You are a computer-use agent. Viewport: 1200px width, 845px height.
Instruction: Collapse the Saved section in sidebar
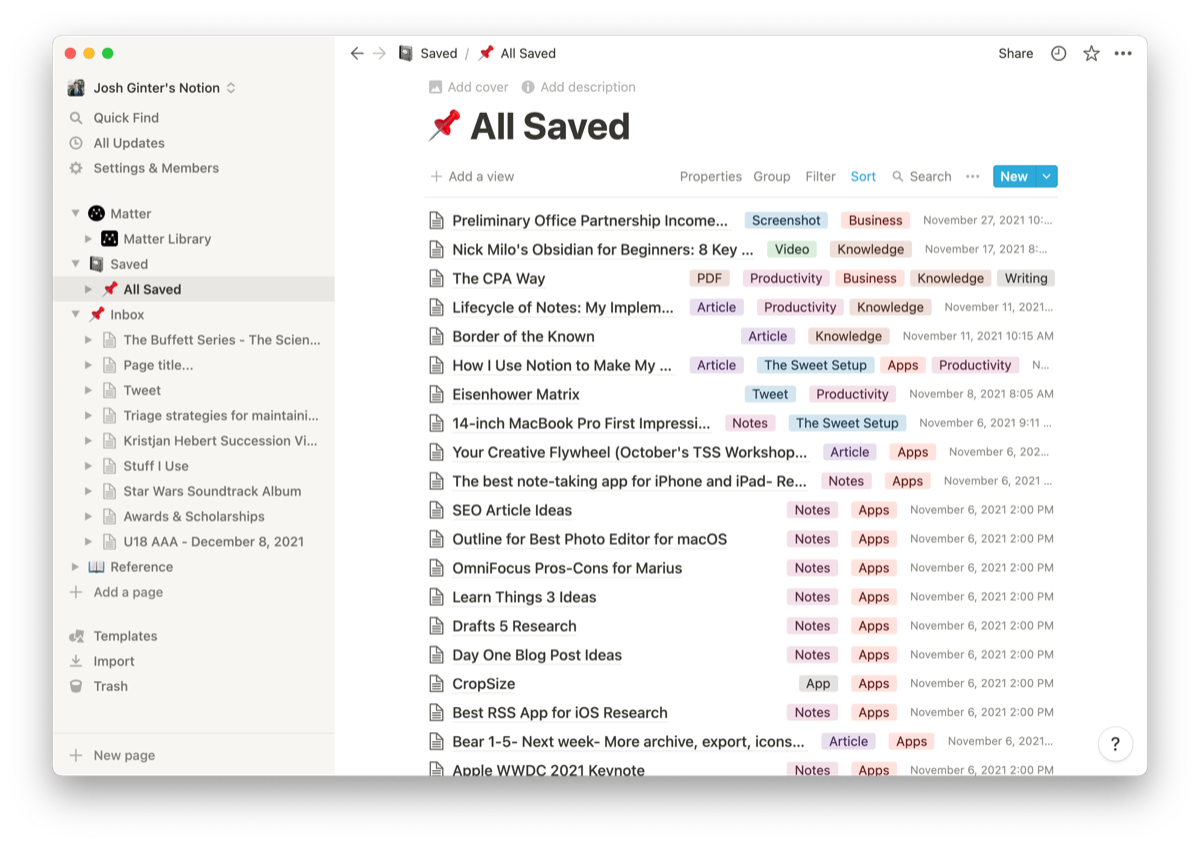(x=75, y=264)
